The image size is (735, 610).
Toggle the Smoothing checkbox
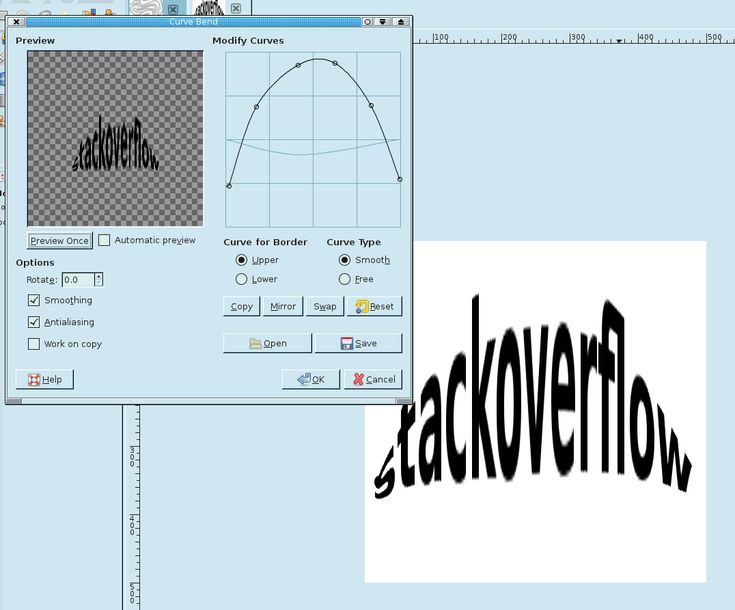pos(34,300)
